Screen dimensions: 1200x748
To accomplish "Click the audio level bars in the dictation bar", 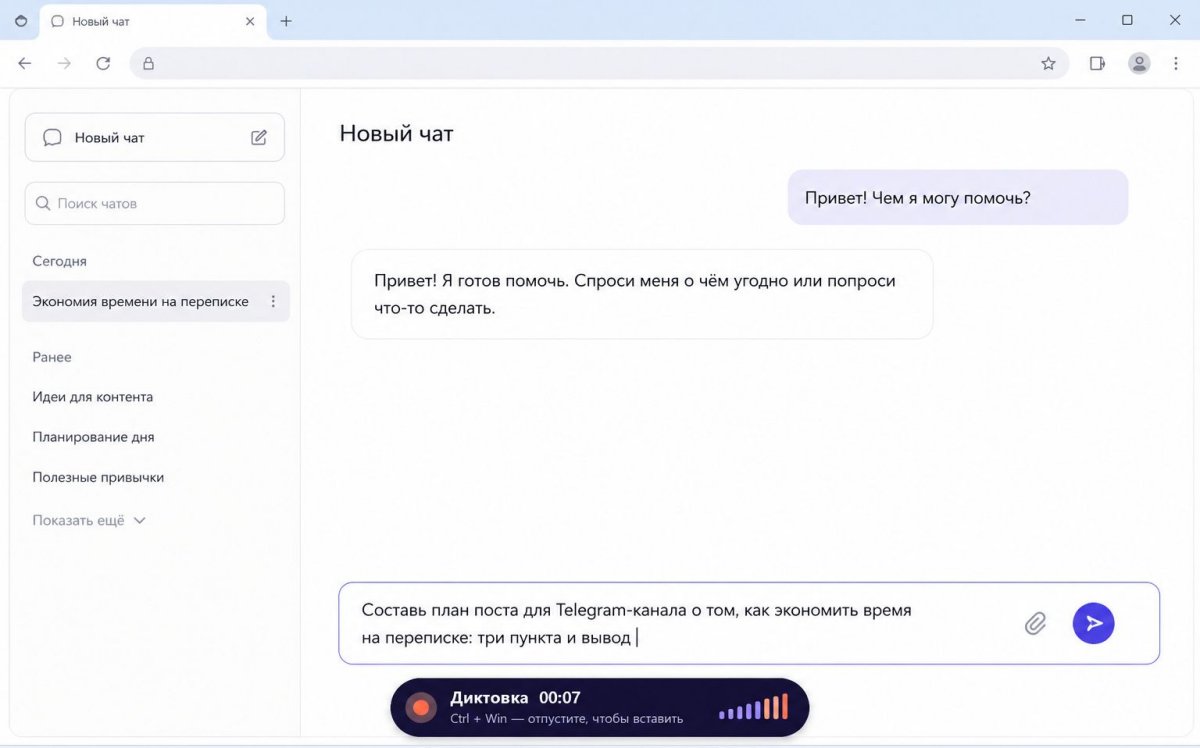I will point(754,708).
